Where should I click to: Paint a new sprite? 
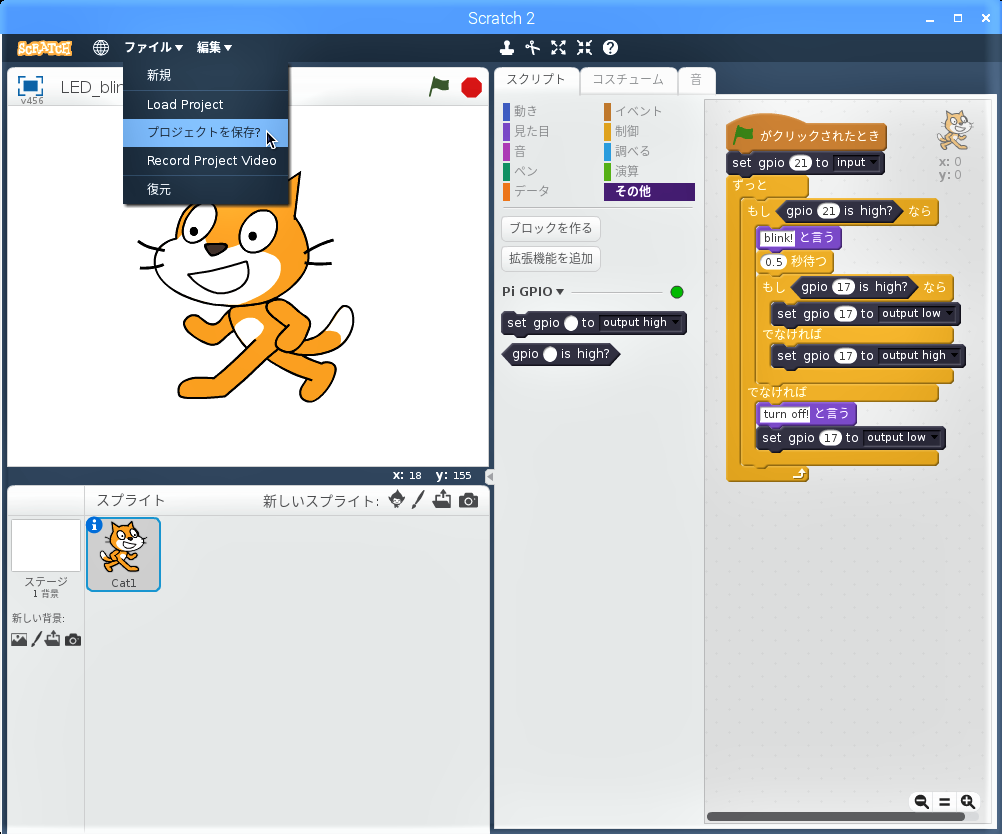[418, 500]
